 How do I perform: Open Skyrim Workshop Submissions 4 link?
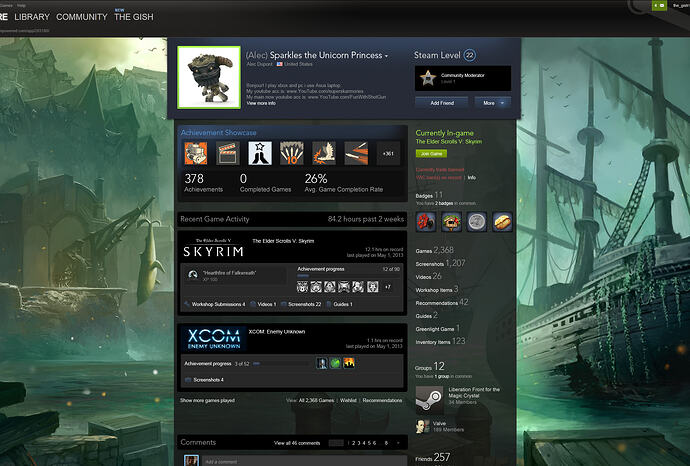pyautogui.click(x=215, y=305)
